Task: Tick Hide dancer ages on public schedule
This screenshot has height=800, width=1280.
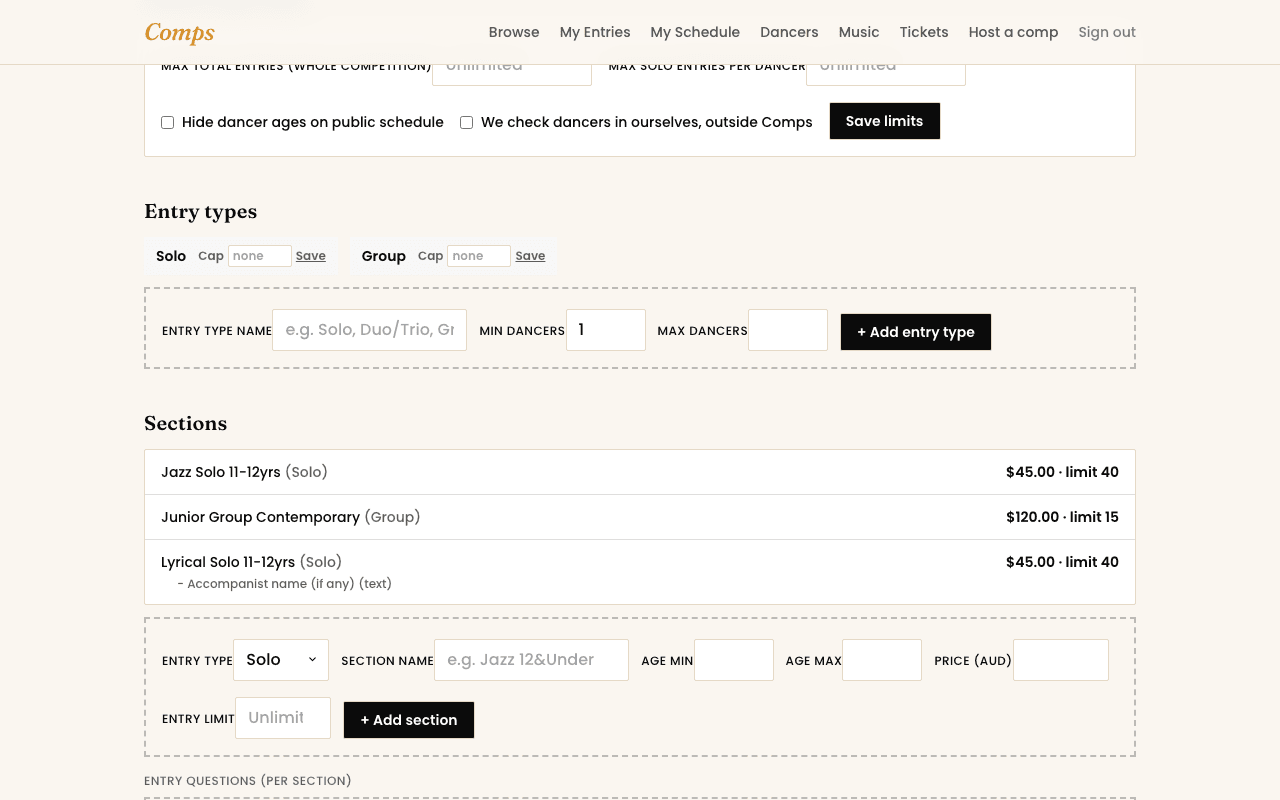Action: point(168,122)
